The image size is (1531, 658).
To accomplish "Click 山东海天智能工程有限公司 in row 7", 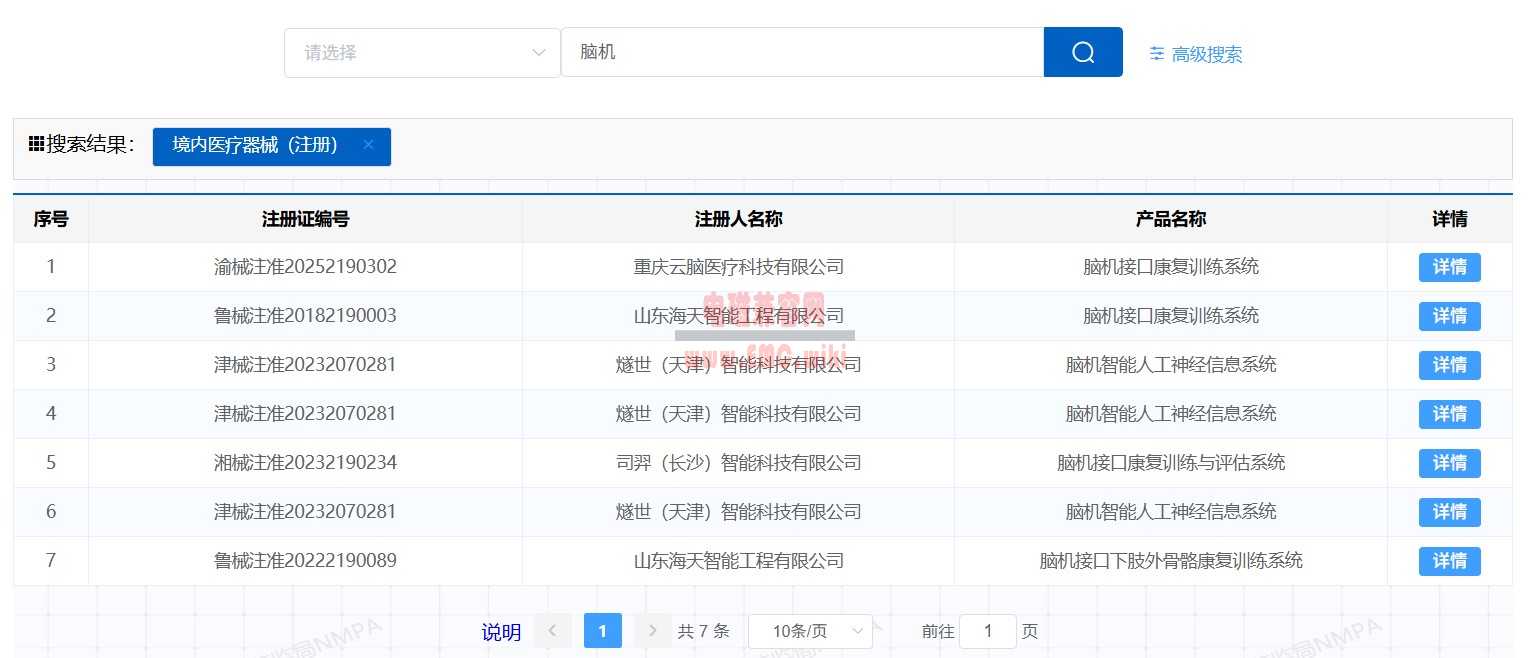I will 738,561.
